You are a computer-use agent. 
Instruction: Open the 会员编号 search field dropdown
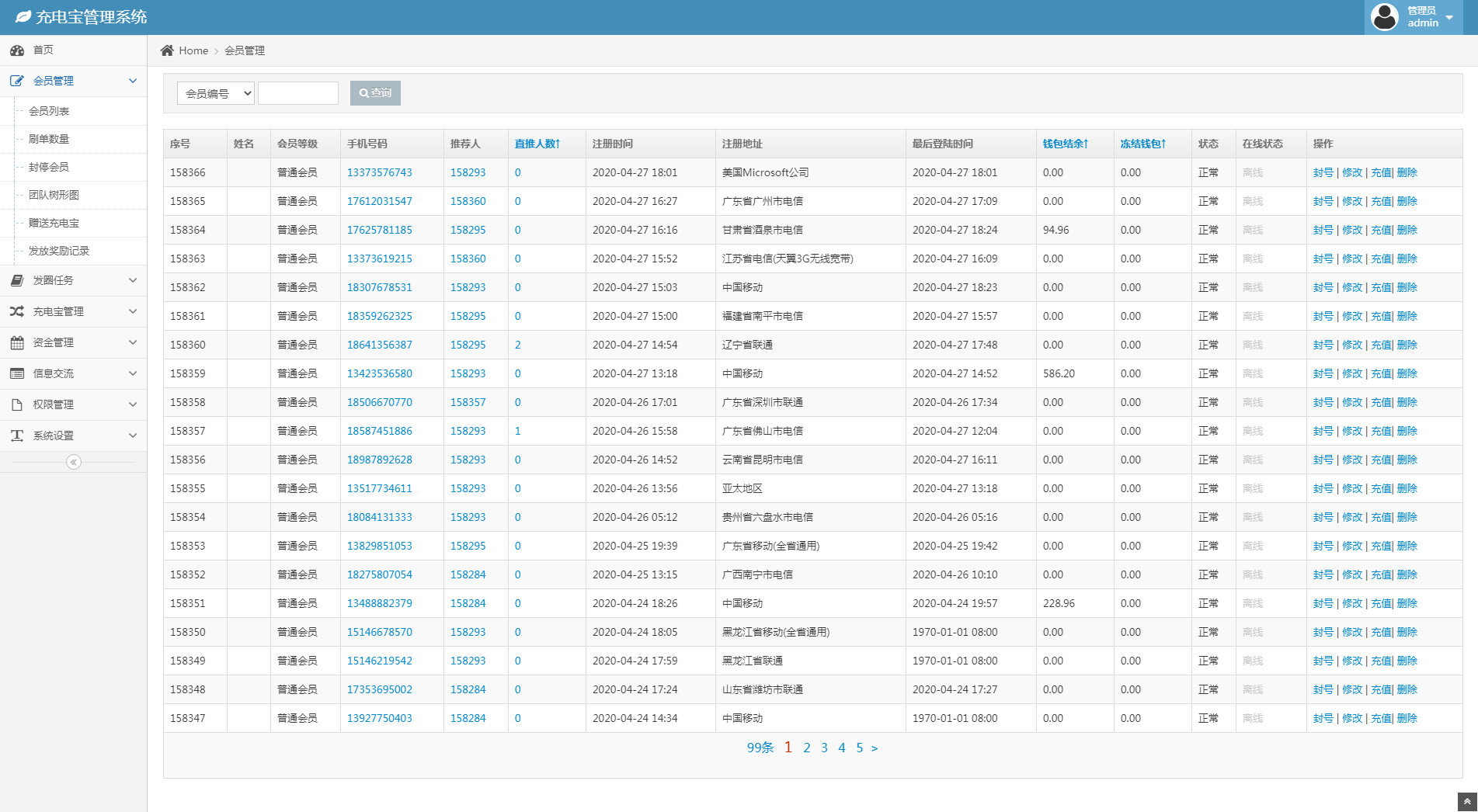click(216, 93)
